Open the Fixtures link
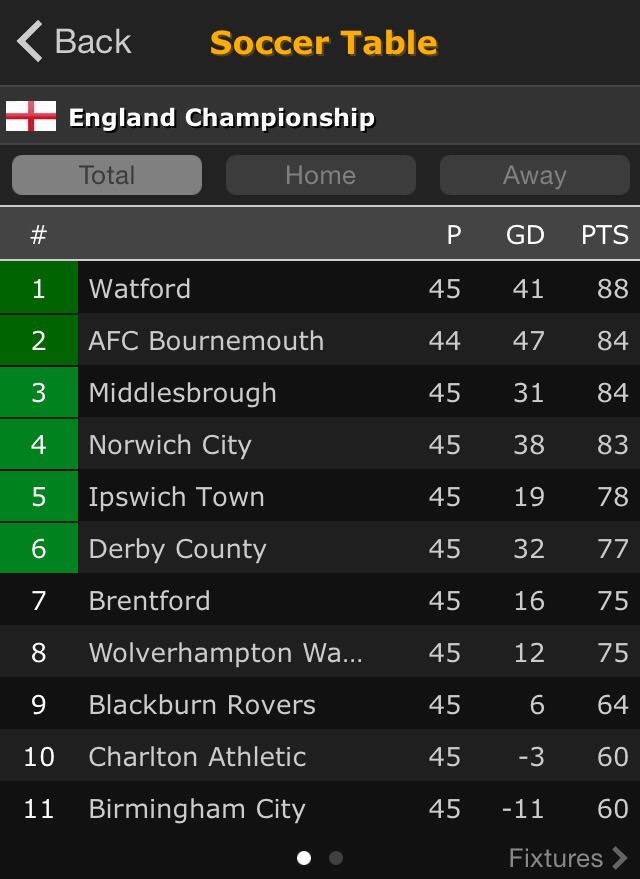The width and height of the screenshot is (640, 879). click(x=556, y=858)
